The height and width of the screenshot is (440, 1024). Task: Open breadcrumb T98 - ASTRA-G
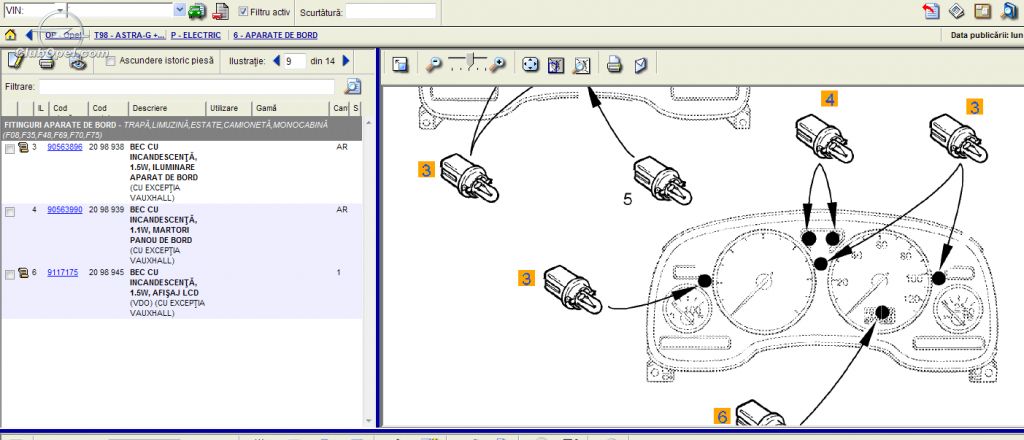129,35
